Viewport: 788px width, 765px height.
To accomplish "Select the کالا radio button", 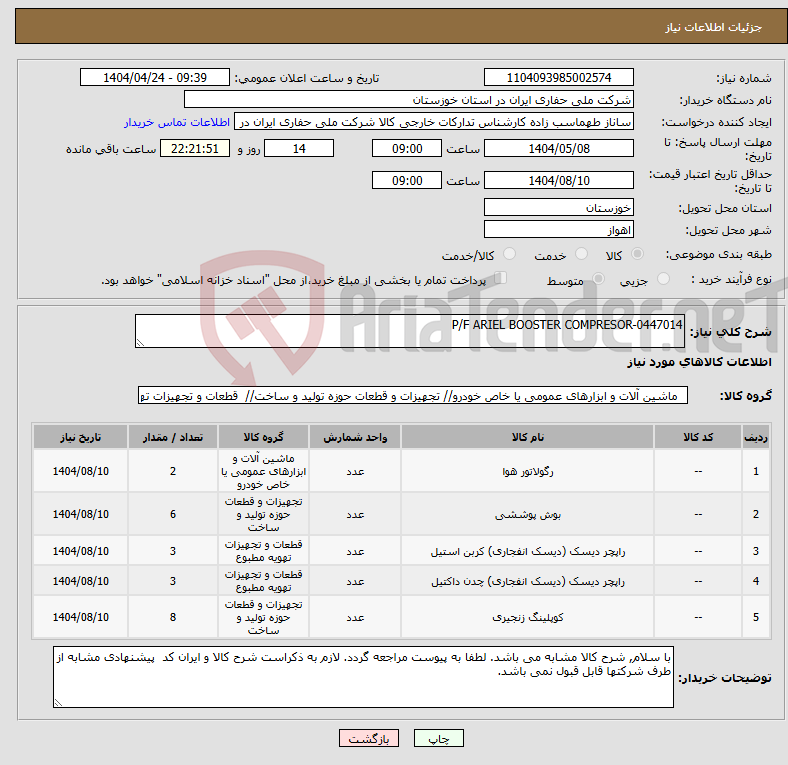I will click(637, 254).
